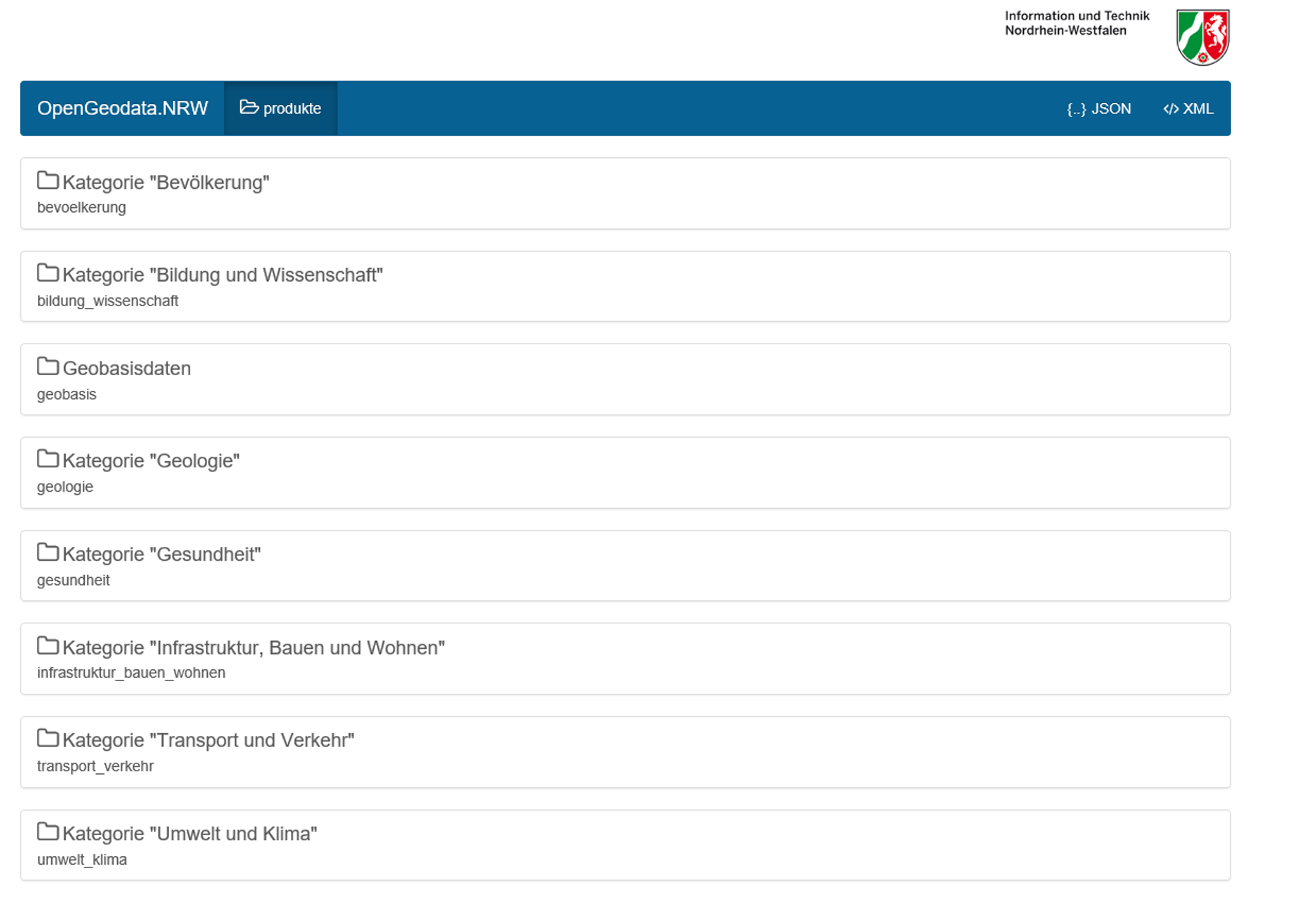The height and width of the screenshot is (899, 1316).
Task: Click the geologie path text
Action: [x=65, y=487]
